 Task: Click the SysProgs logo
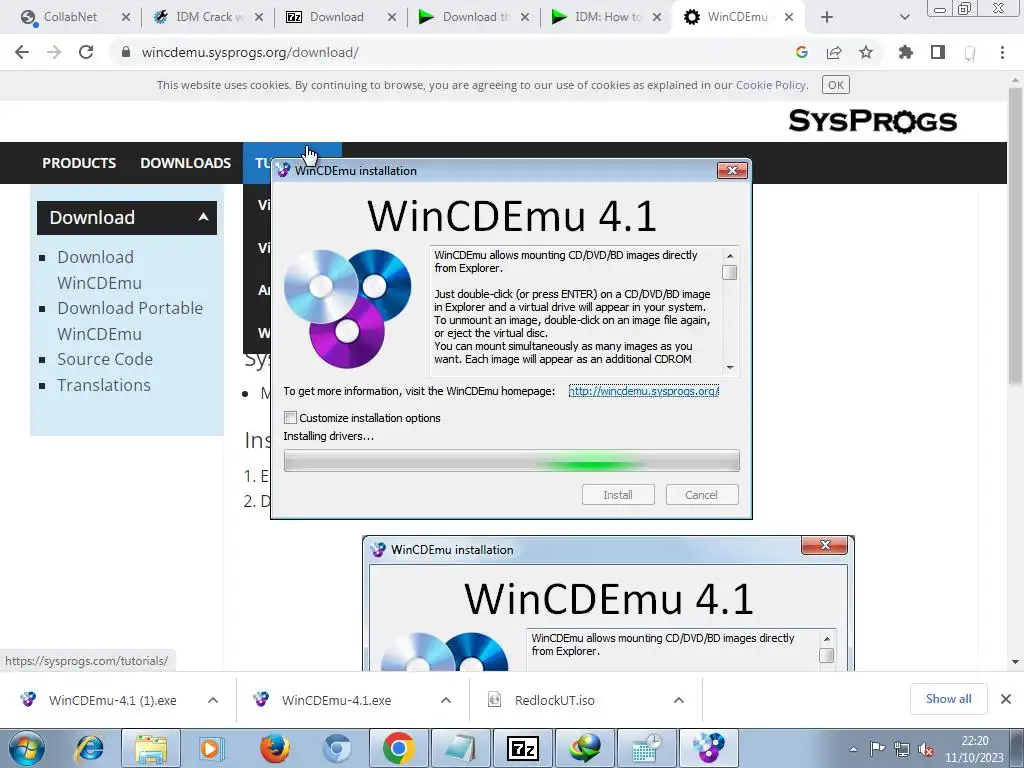point(872,121)
